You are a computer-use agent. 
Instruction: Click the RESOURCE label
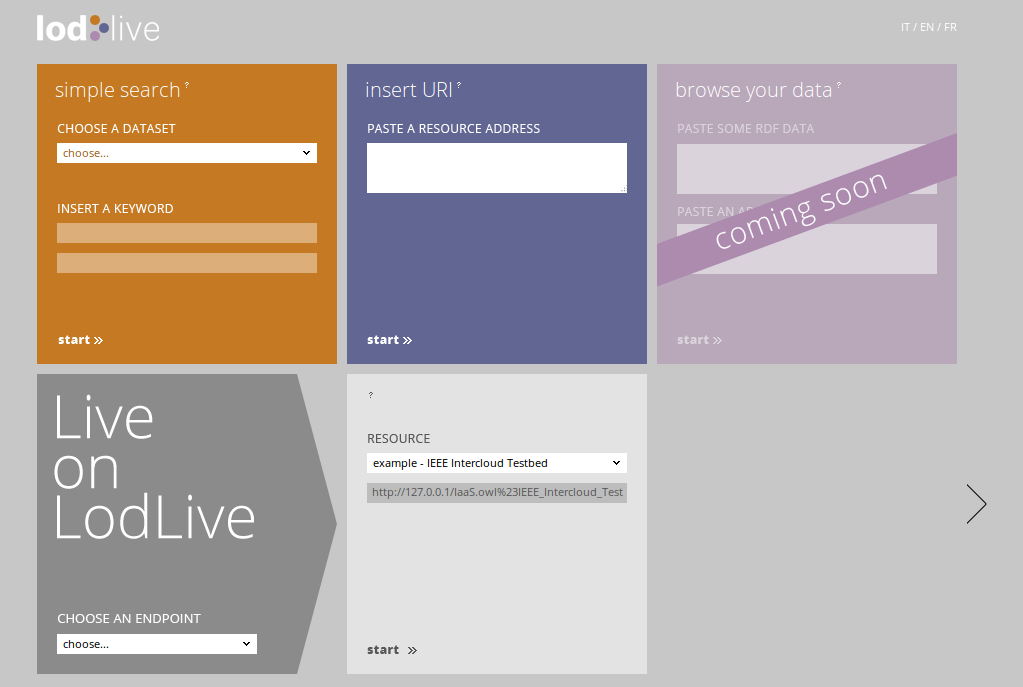(x=399, y=438)
